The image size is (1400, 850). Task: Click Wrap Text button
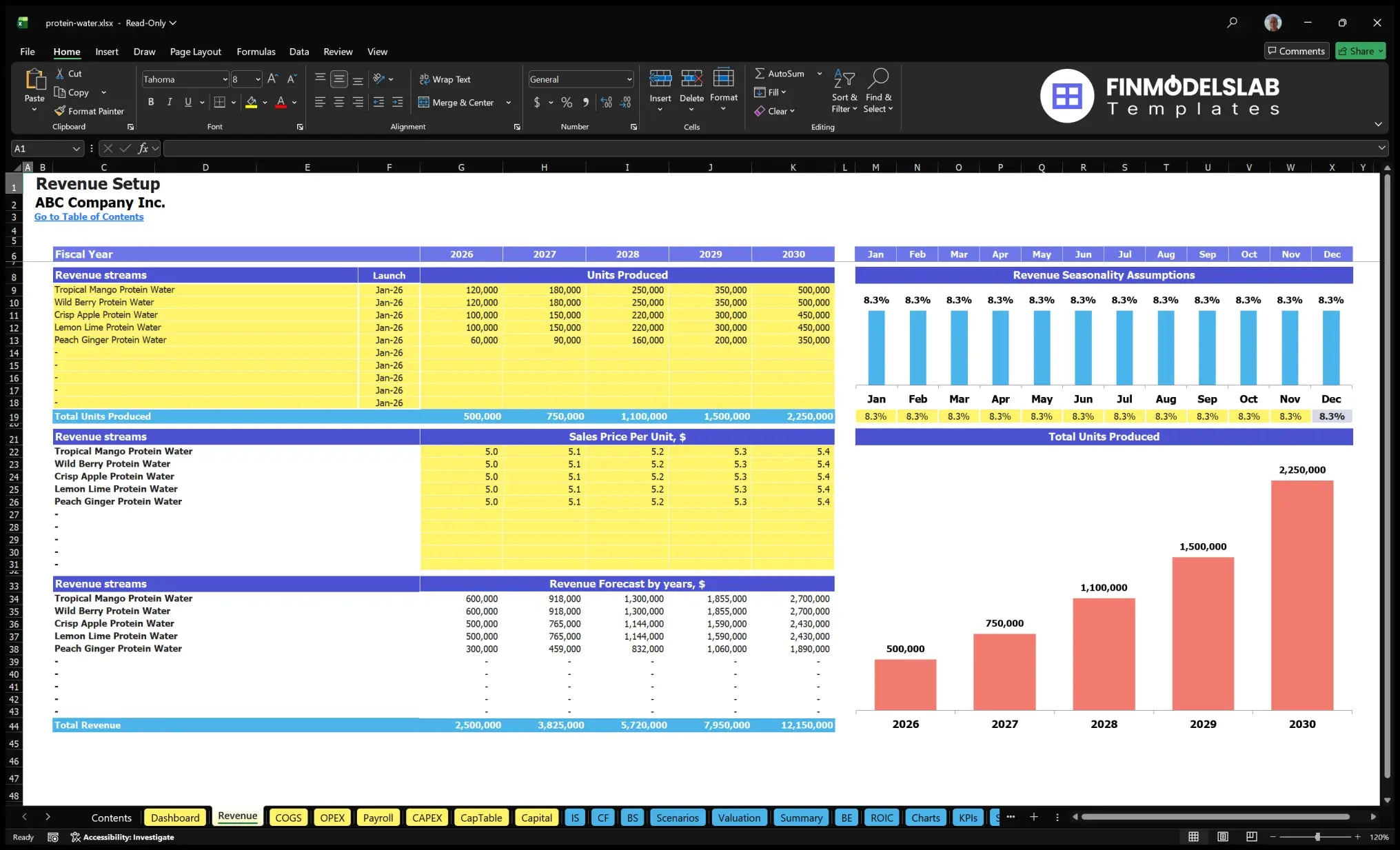point(445,79)
